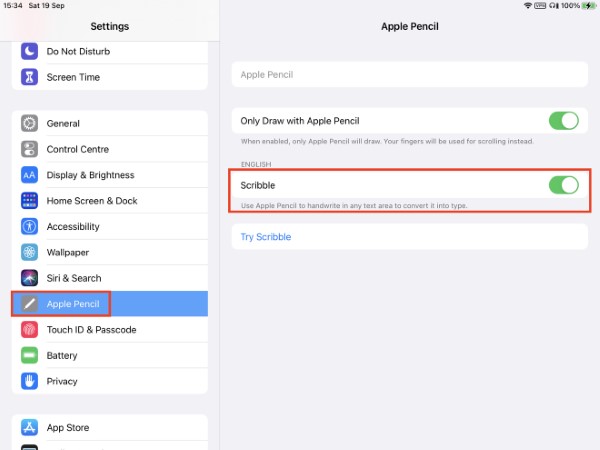Tap the Display & Brightness icon

pyautogui.click(x=29, y=175)
